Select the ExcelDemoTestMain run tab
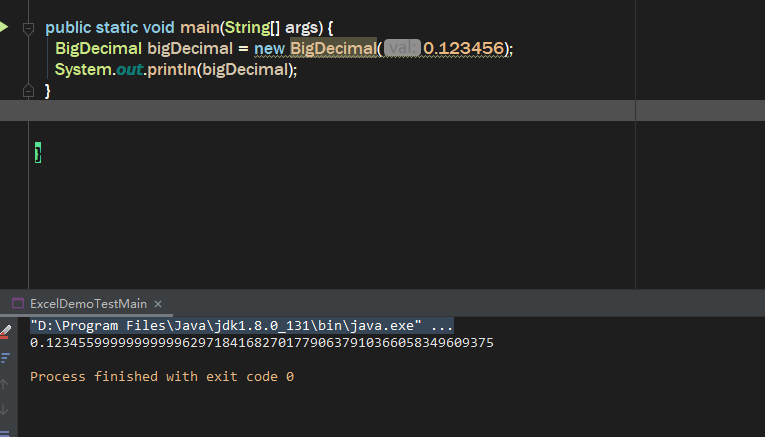The image size is (765, 437). (88, 303)
